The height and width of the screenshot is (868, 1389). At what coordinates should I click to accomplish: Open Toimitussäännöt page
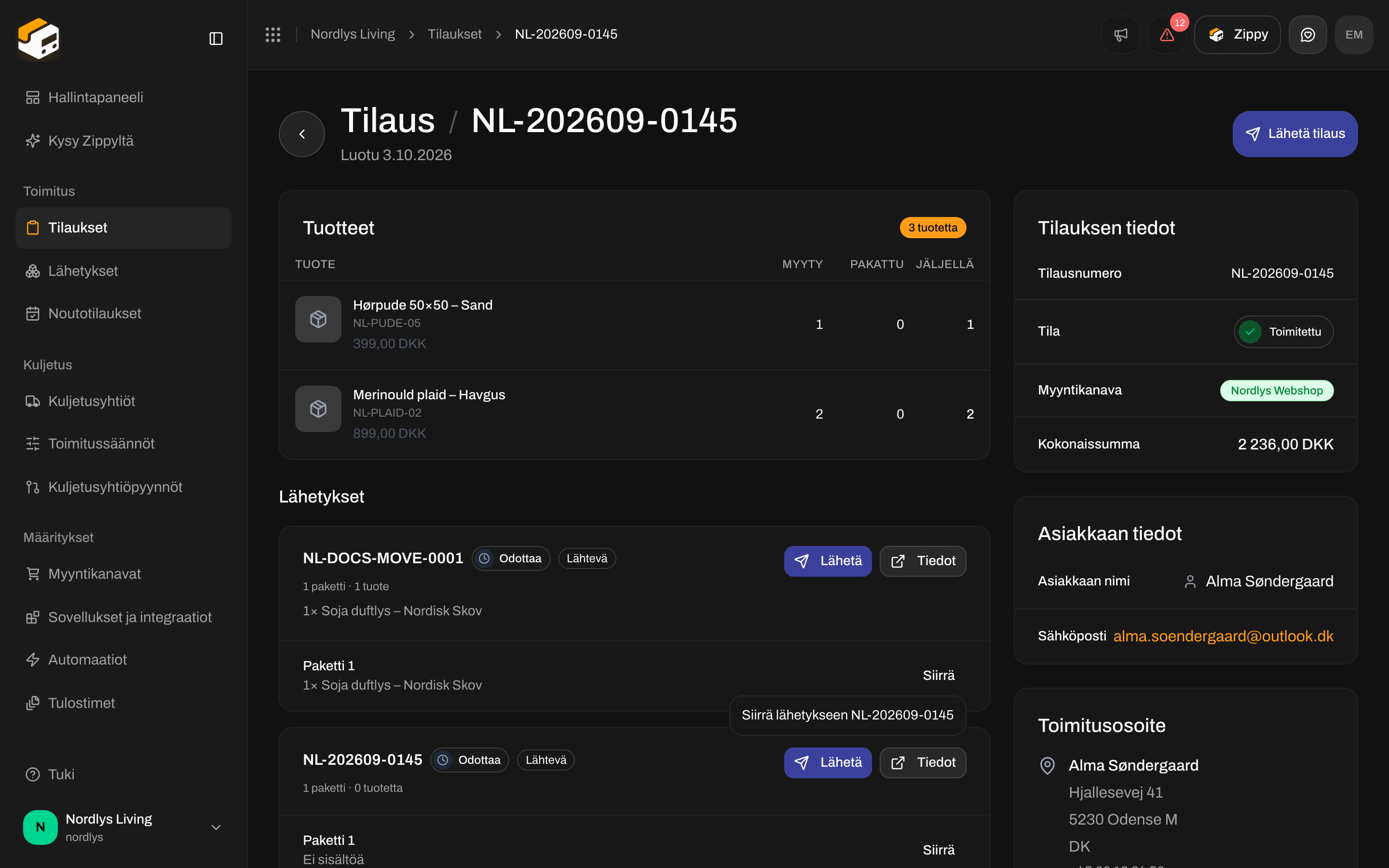pyautogui.click(x=123, y=444)
